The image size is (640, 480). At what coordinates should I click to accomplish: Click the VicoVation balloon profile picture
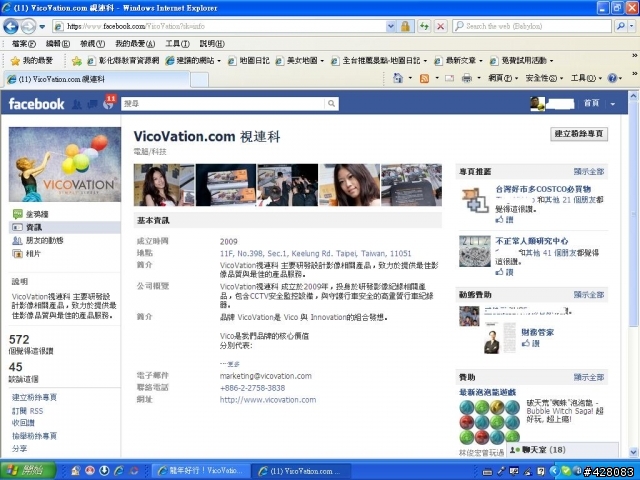[x=65, y=164]
